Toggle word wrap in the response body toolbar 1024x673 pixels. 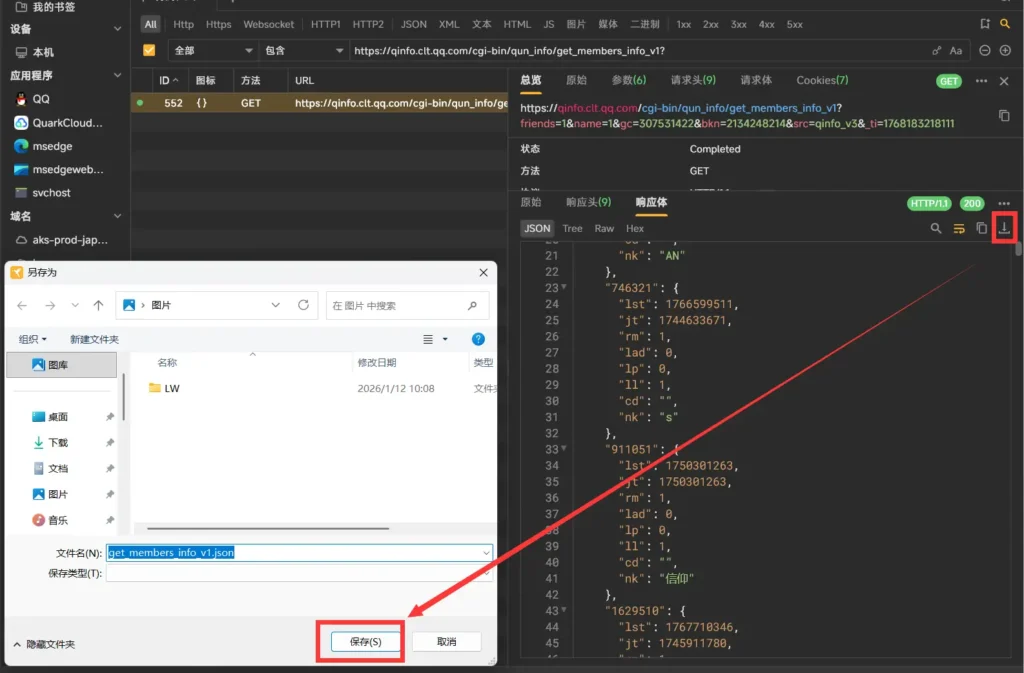click(x=959, y=228)
